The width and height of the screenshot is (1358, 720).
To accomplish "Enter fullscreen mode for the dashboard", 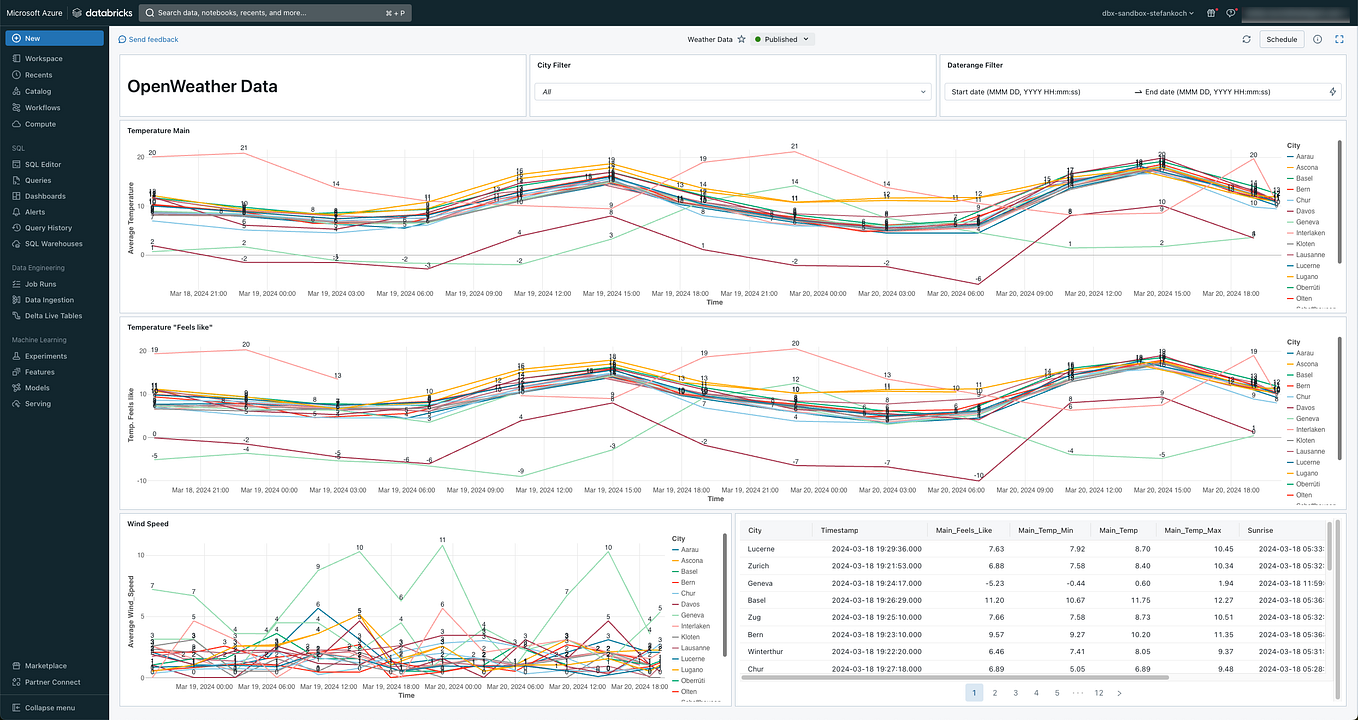I will click(1340, 39).
